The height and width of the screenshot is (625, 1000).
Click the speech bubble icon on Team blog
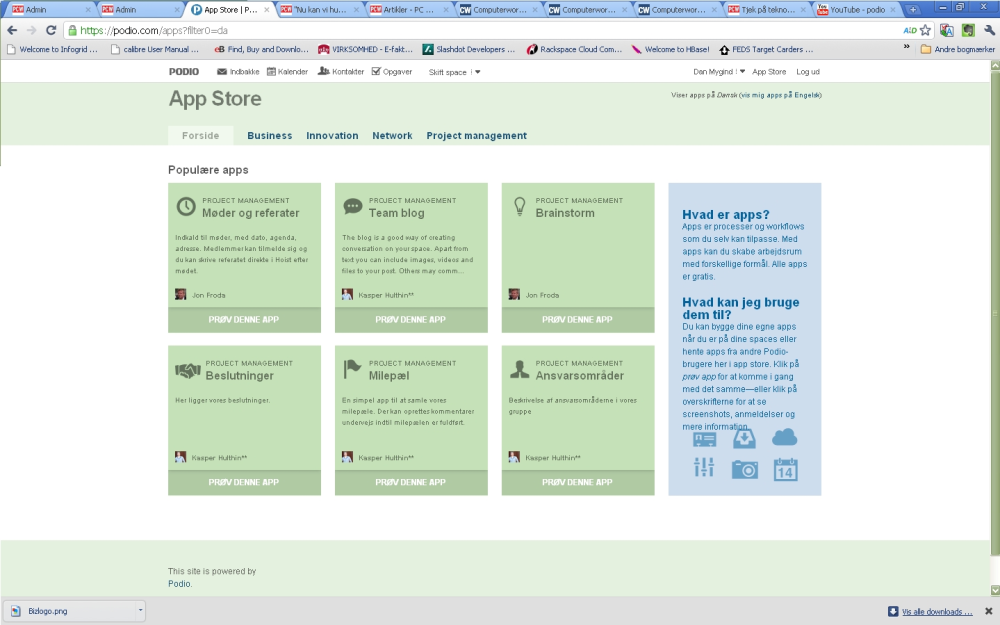pyautogui.click(x=352, y=206)
